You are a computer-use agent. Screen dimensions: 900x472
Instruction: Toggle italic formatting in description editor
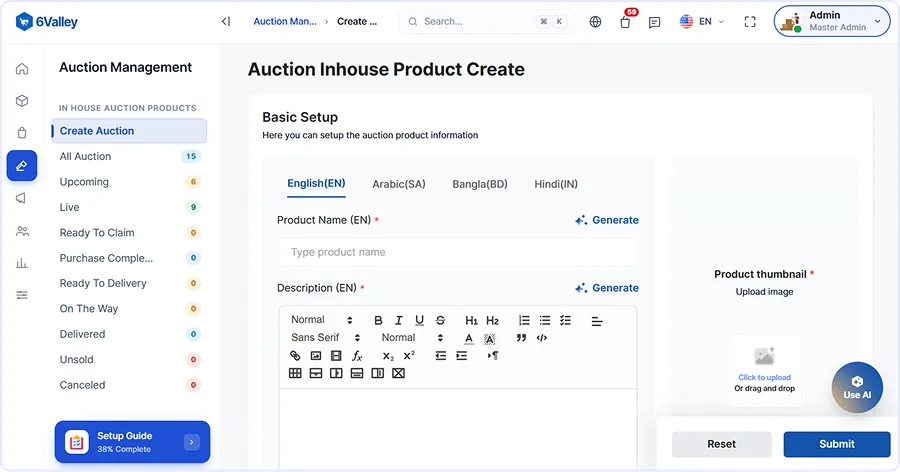tap(398, 320)
